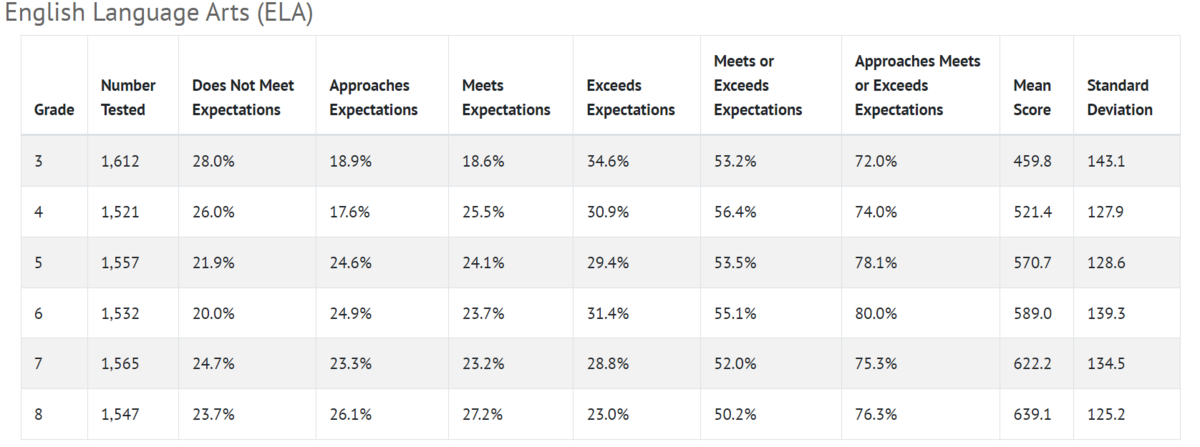Select the Meets or Exceeds Expectations header
This screenshot has width=1200, height=447.
(x=758, y=86)
